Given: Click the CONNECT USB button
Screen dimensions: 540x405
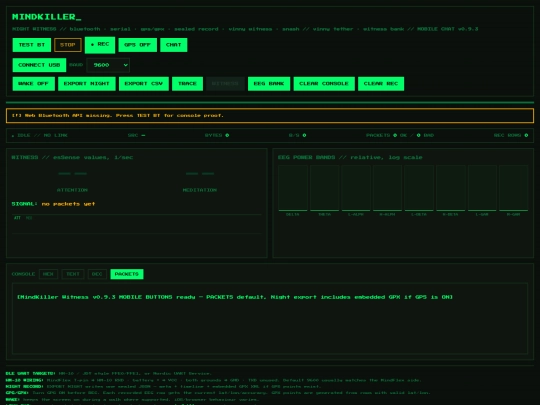Looking at the screenshot, I should click(39, 65).
